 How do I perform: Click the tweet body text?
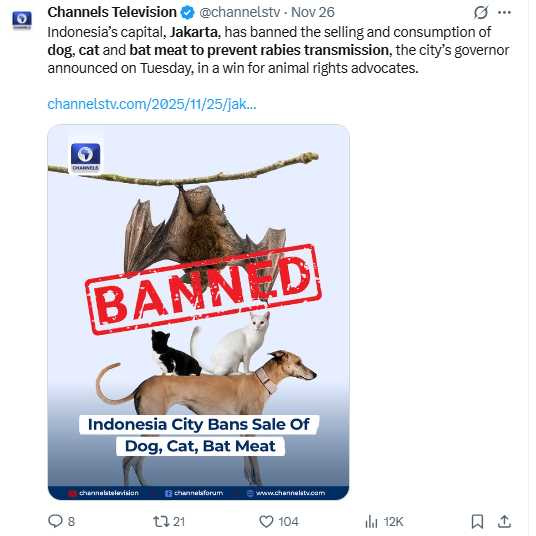(278, 50)
